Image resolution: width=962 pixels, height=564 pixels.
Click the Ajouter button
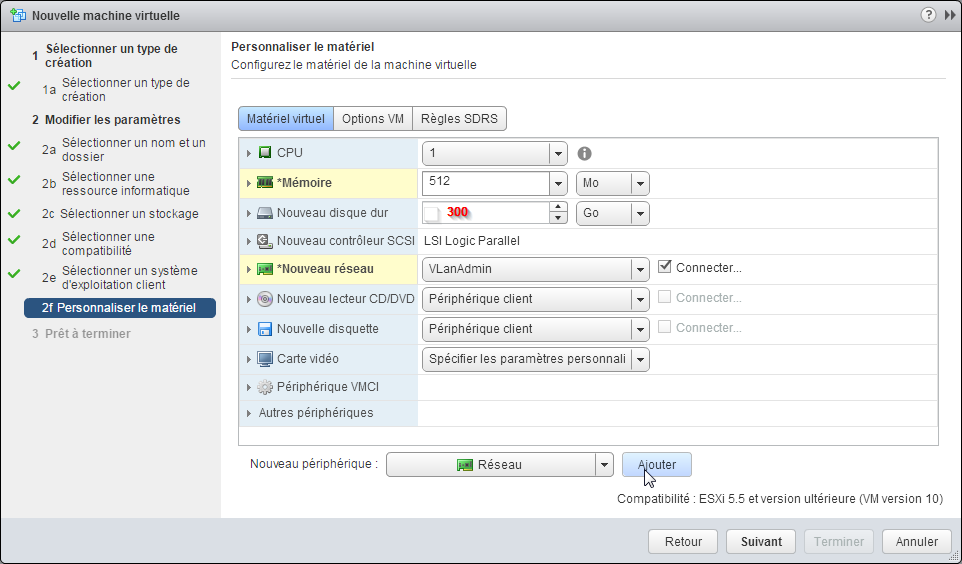[x=656, y=465]
